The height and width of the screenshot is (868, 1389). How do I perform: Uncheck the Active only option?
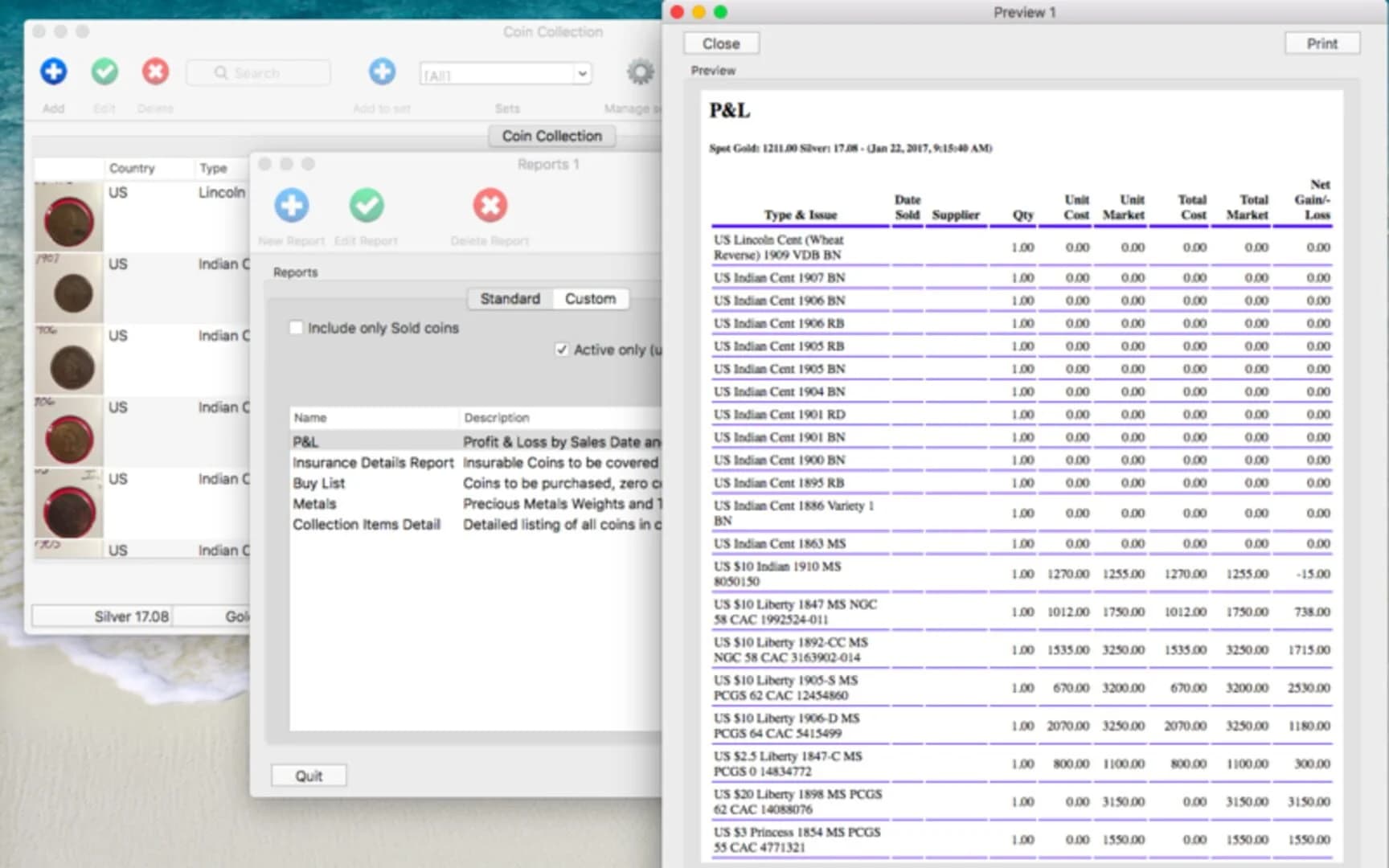[562, 350]
